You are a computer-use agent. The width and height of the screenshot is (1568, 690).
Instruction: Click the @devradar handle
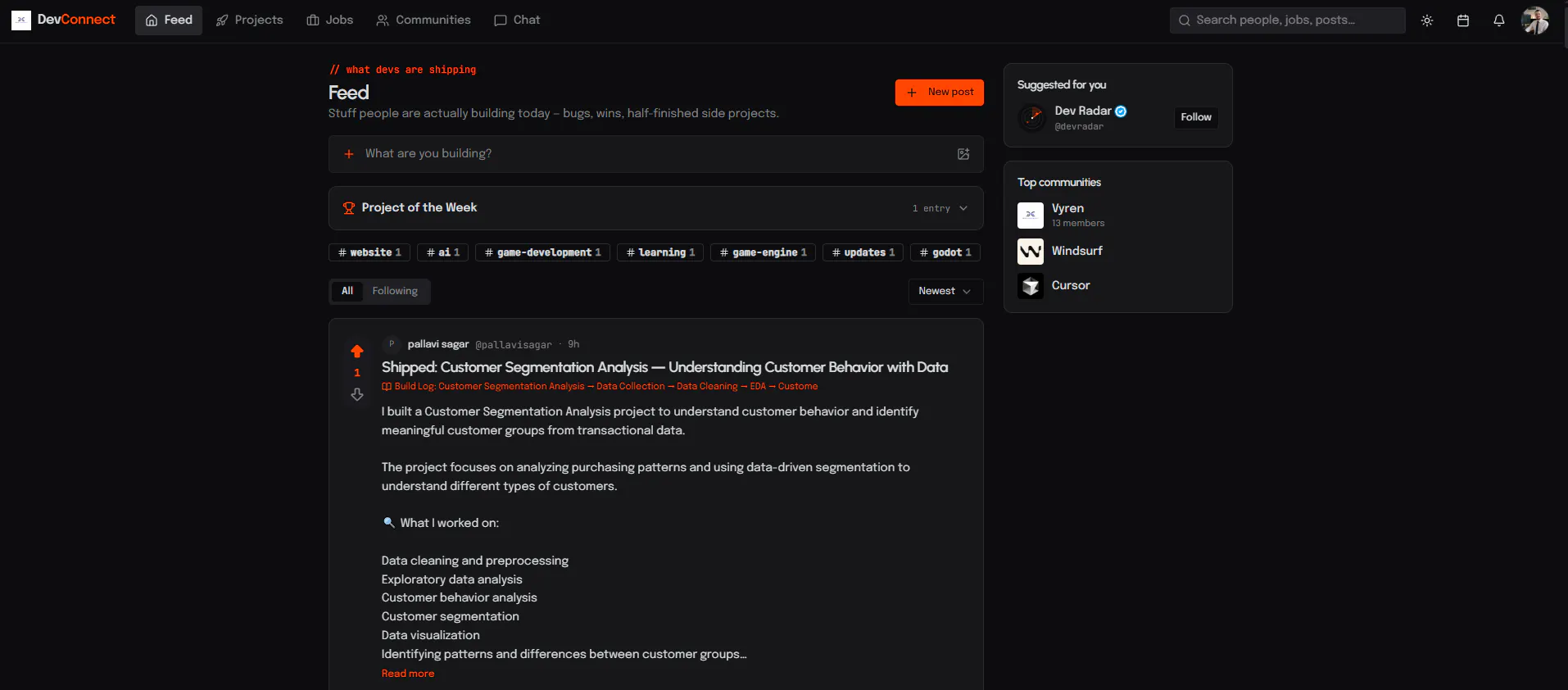coord(1079,126)
